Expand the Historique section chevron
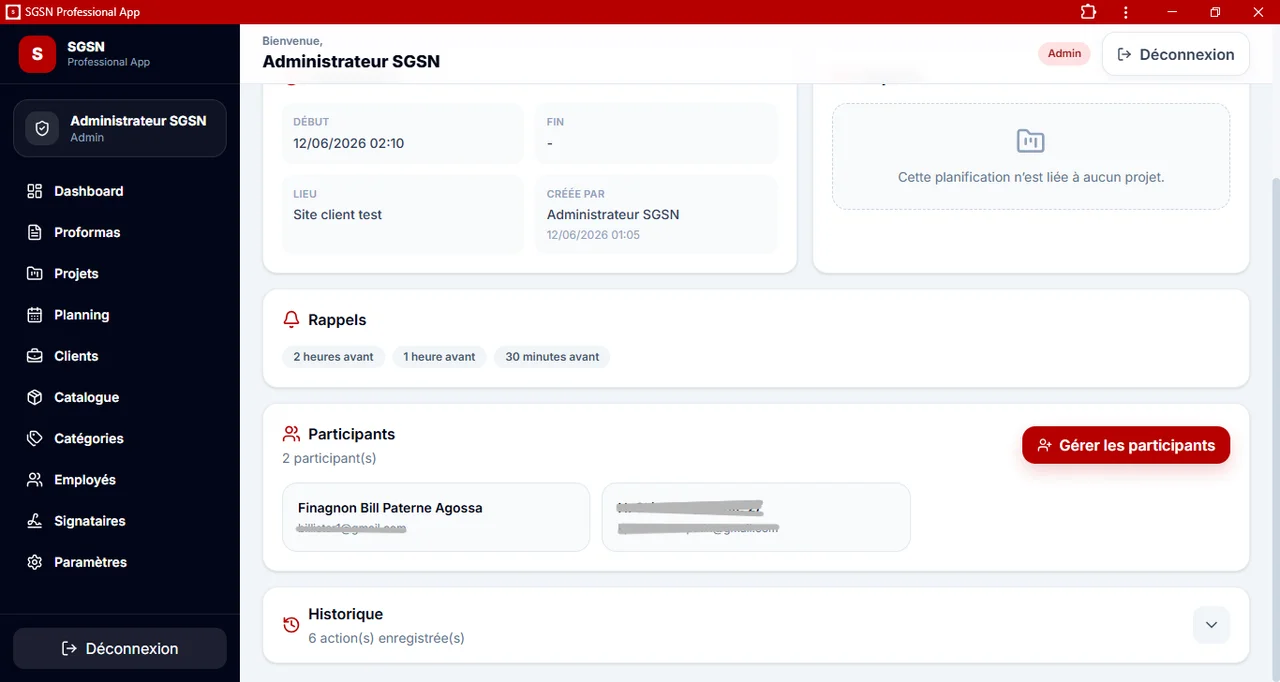Image resolution: width=1280 pixels, height=682 pixels. coord(1211,625)
